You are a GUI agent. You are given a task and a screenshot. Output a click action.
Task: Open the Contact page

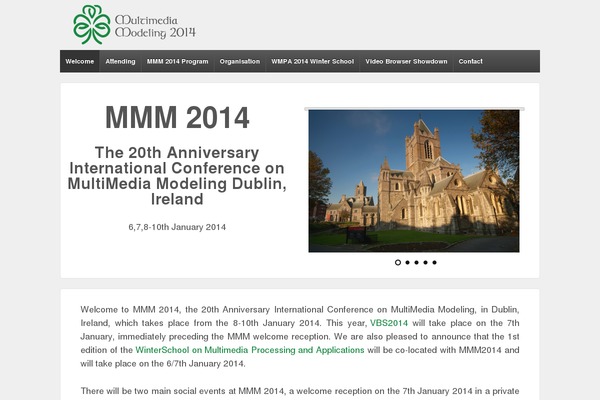point(470,62)
